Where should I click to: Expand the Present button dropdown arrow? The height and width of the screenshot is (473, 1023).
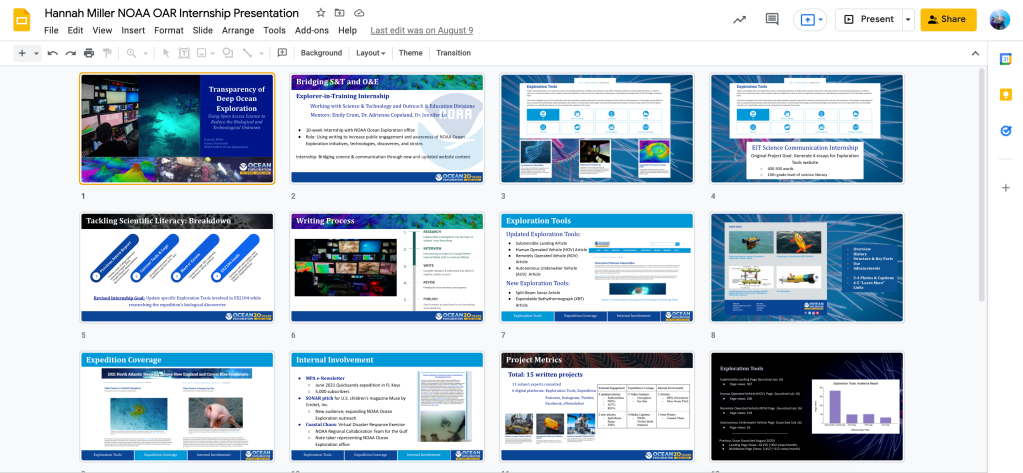point(908,19)
